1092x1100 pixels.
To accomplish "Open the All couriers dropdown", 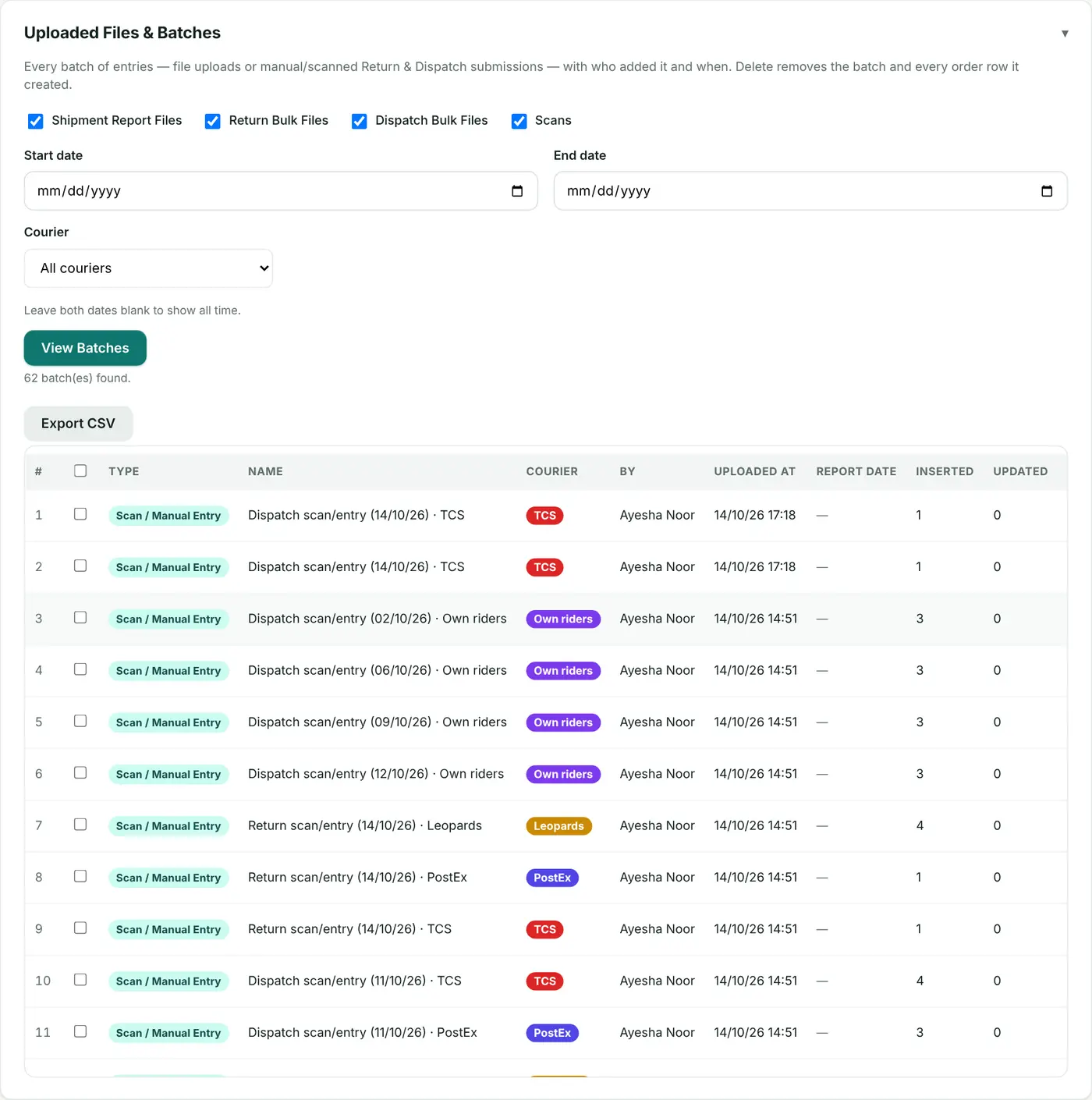I will [x=148, y=268].
